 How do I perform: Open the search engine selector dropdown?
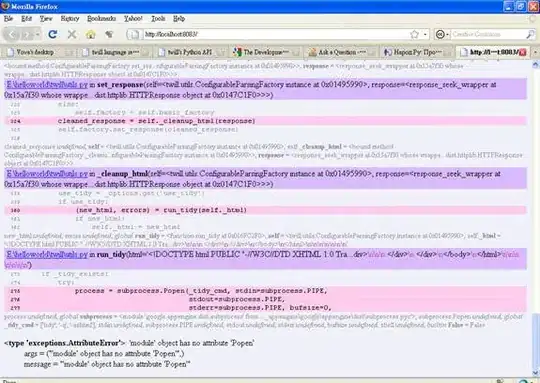[442, 34]
